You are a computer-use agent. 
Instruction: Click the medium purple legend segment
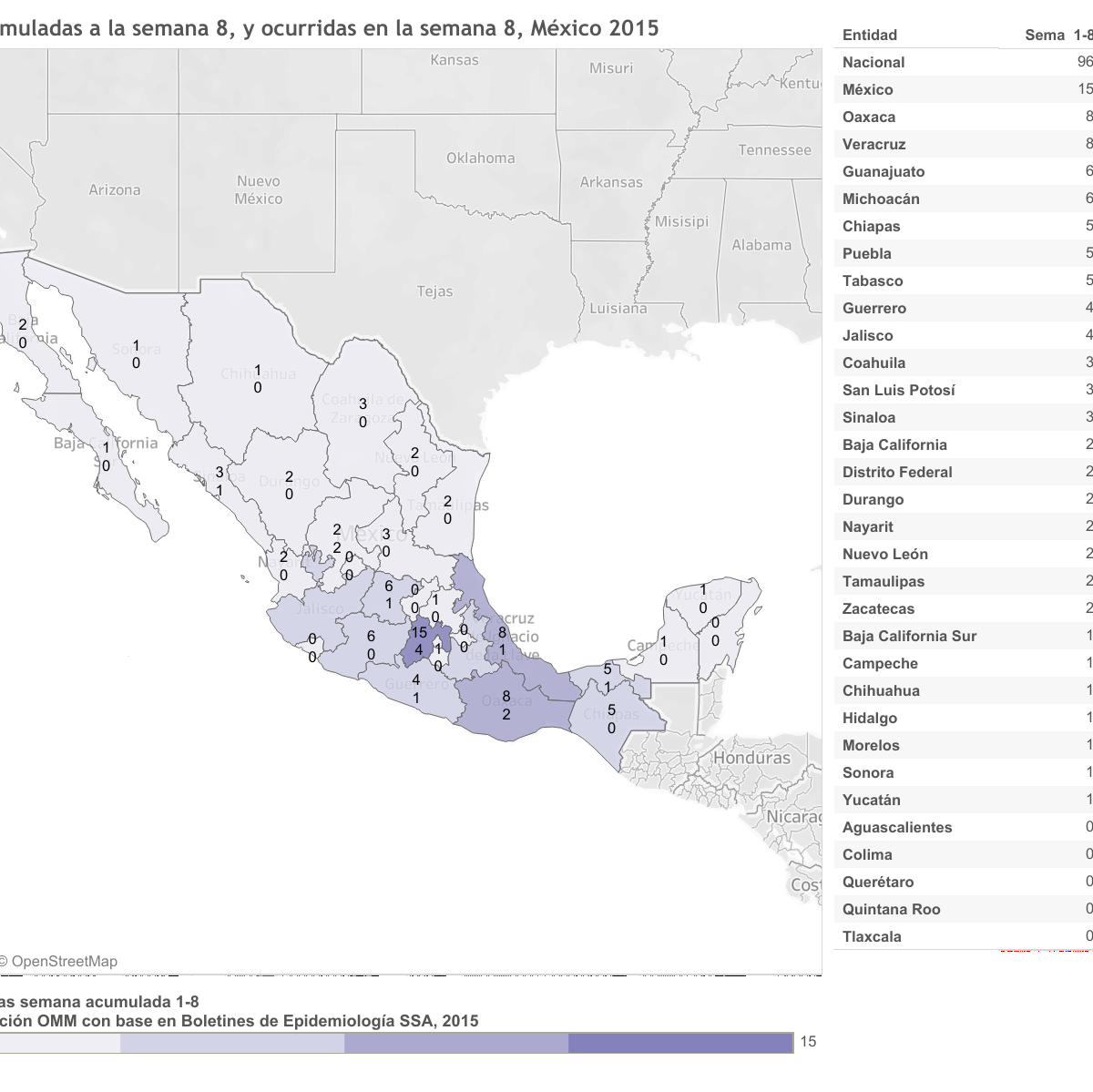[455, 1043]
